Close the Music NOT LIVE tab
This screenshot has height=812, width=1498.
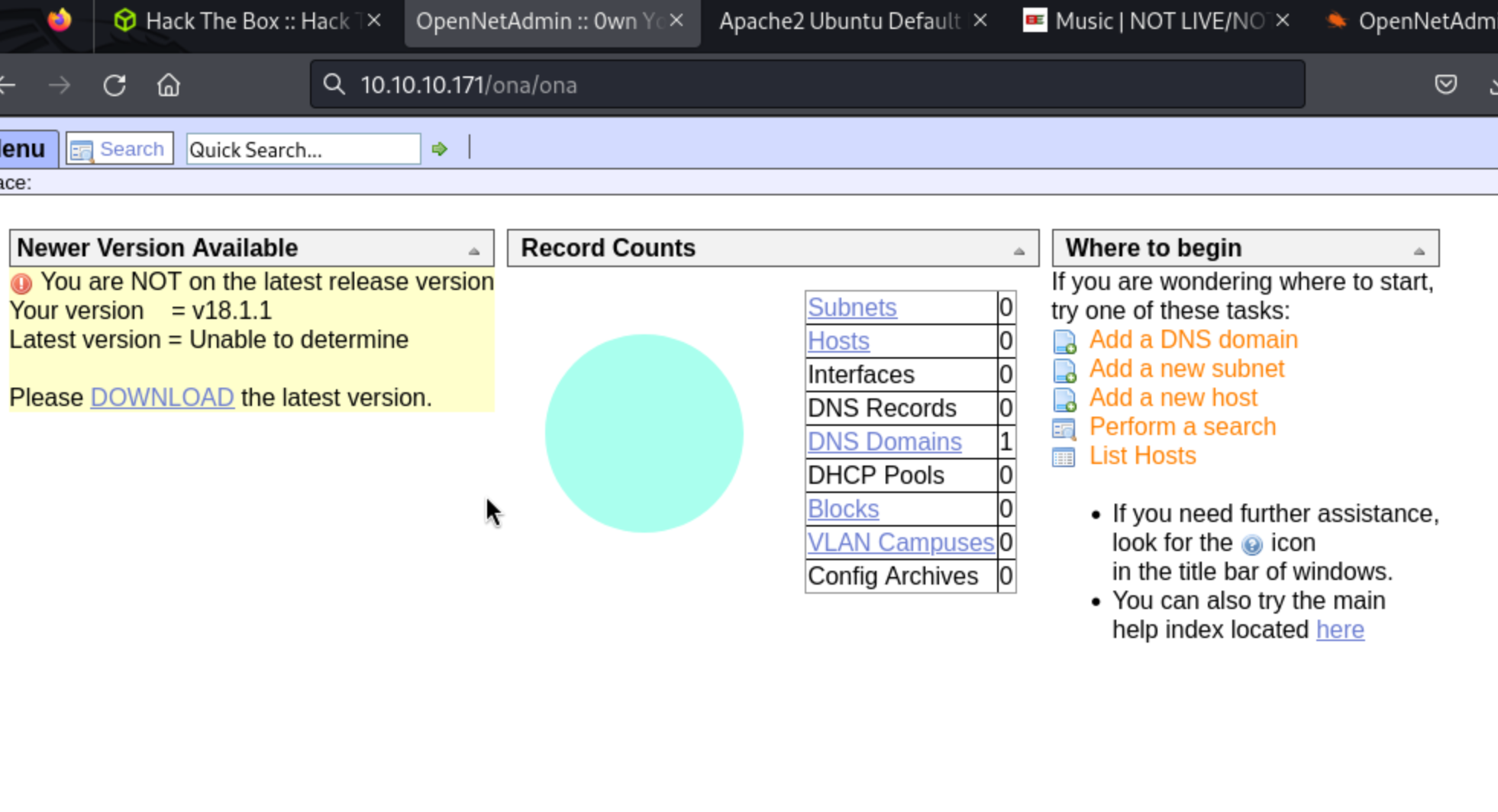[1283, 21]
